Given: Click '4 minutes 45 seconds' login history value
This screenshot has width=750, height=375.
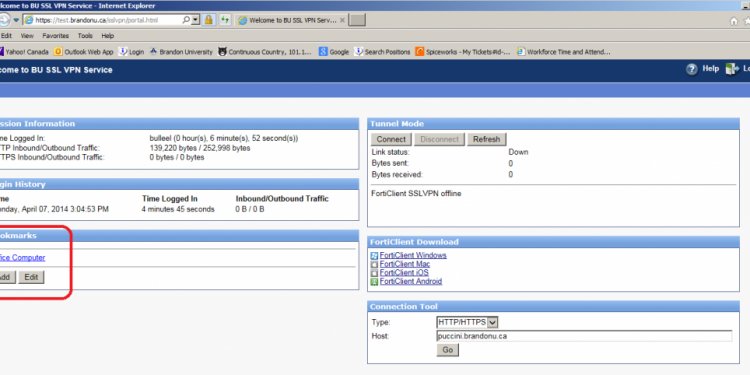Looking at the screenshot, I should [x=178, y=210].
